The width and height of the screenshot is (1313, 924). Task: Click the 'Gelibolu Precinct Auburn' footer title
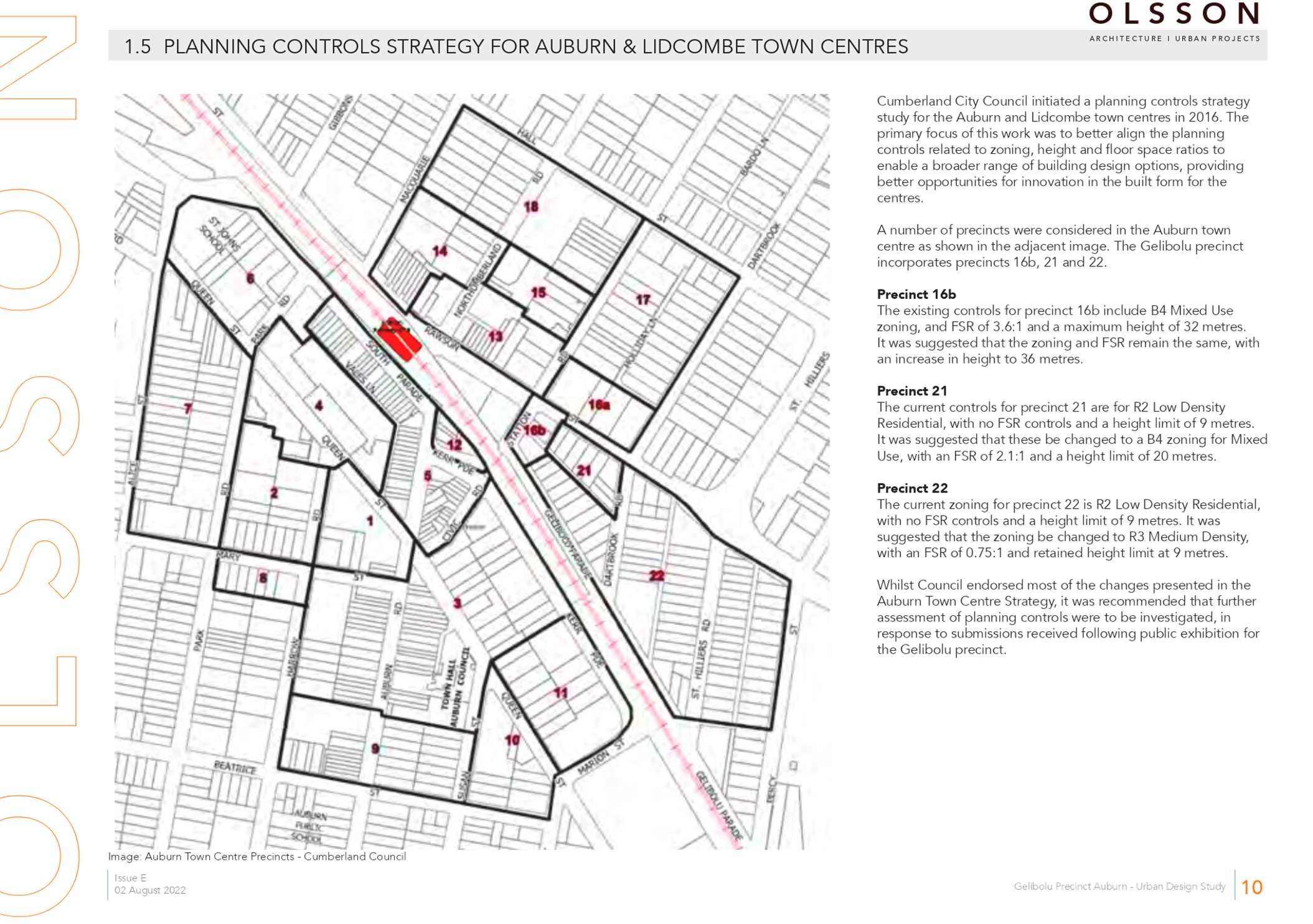click(1119, 886)
